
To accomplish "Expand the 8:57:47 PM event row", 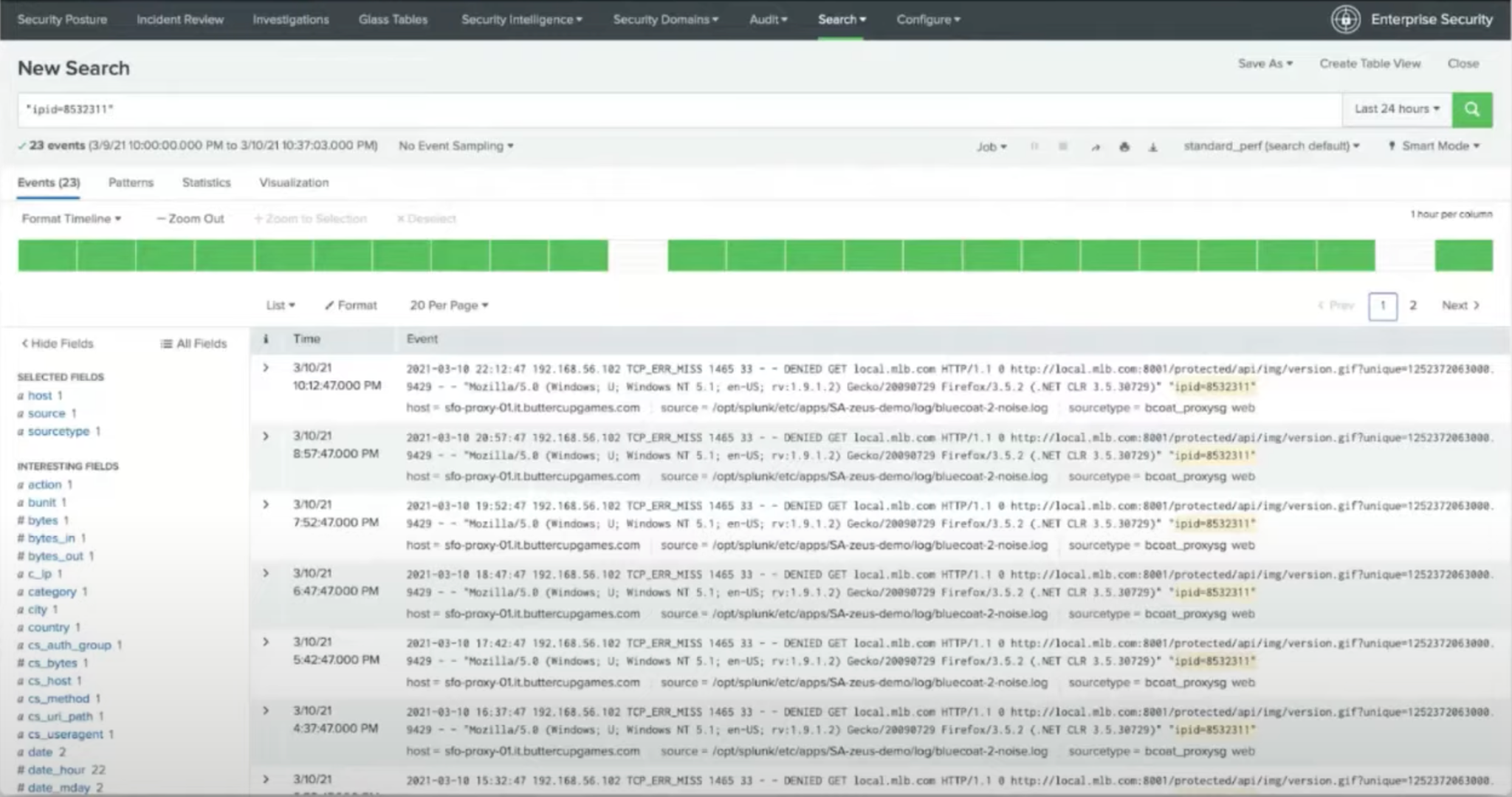I will click(x=266, y=437).
